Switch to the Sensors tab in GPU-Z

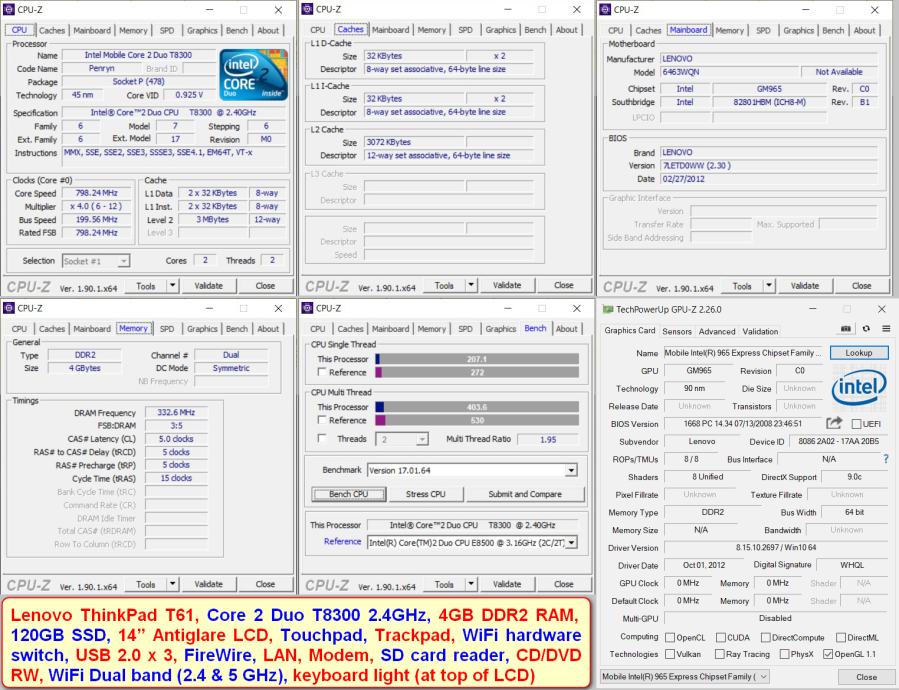point(677,332)
